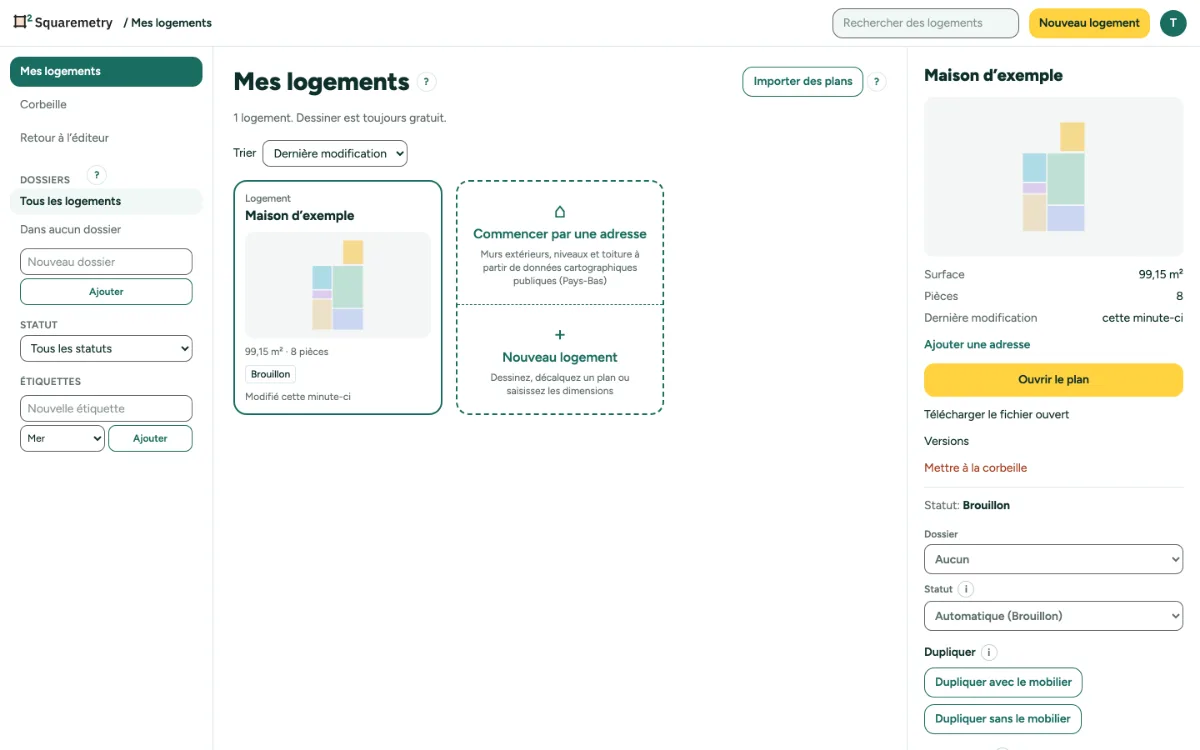Screen dimensions: 1200x750
Task: Click the 99,15 m² surface value
Action: [1161, 274]
